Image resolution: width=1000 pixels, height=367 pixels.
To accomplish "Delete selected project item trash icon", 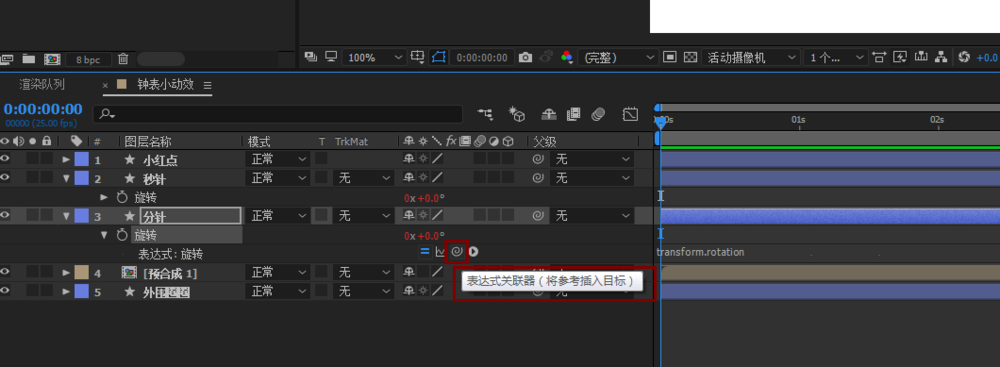I will (124, 59).
